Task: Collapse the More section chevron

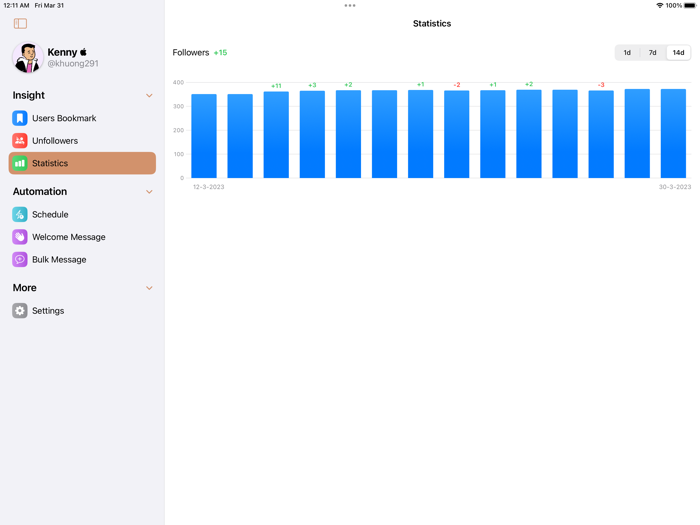Action: 150,288
